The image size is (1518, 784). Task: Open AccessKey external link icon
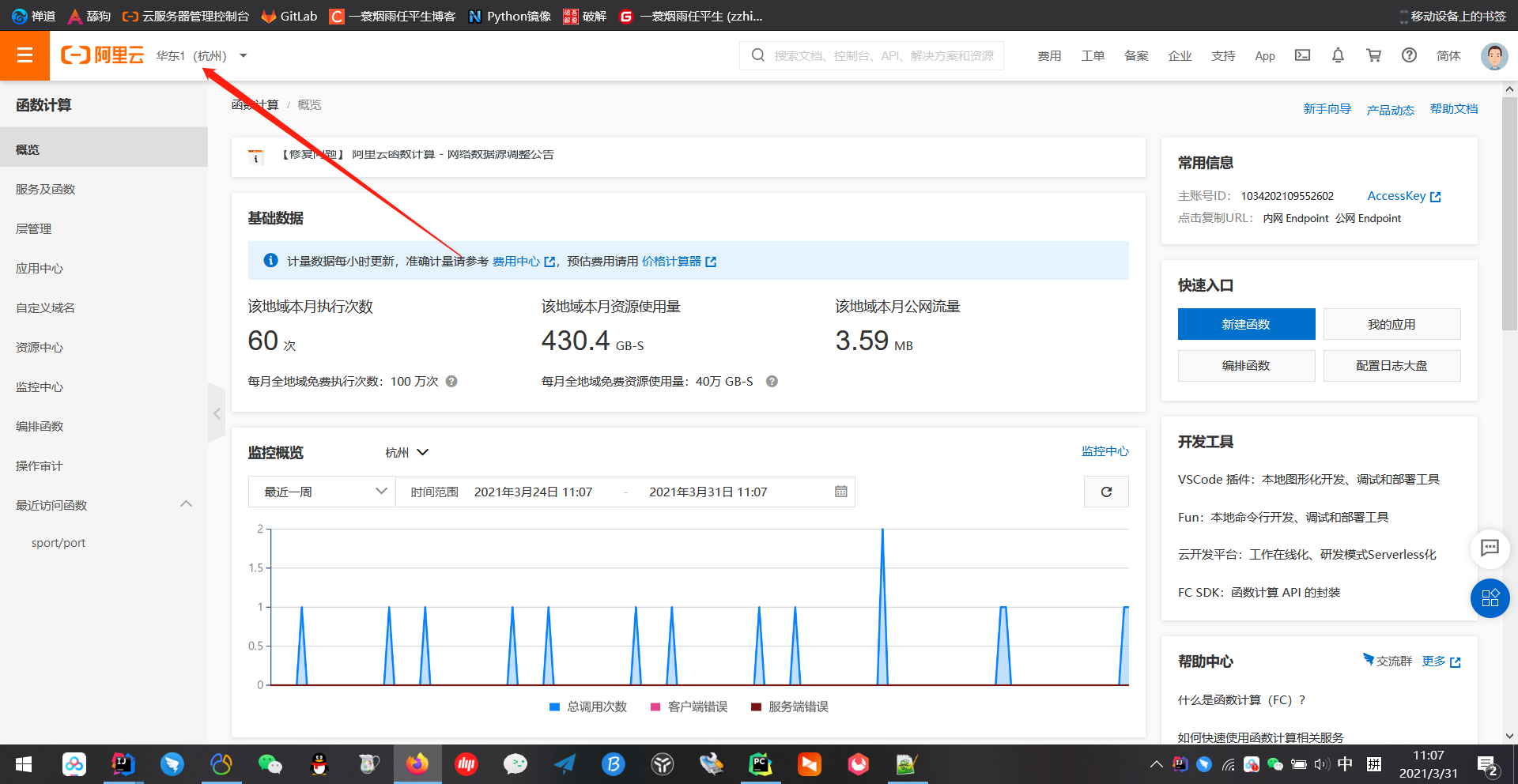pos(1436,197)
